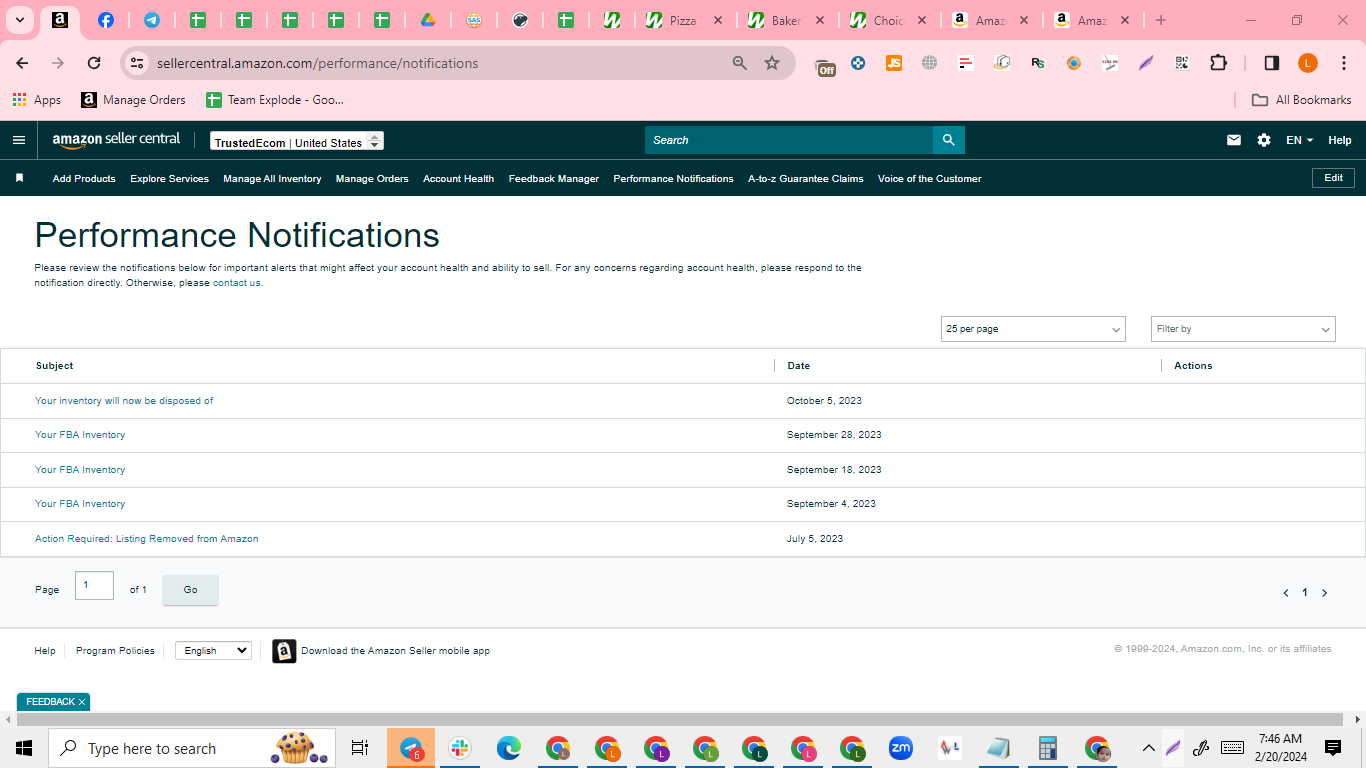Click the Edit button in navigation bar
The height and width of the screenshot is (768, 1366).
[1334, 178]
